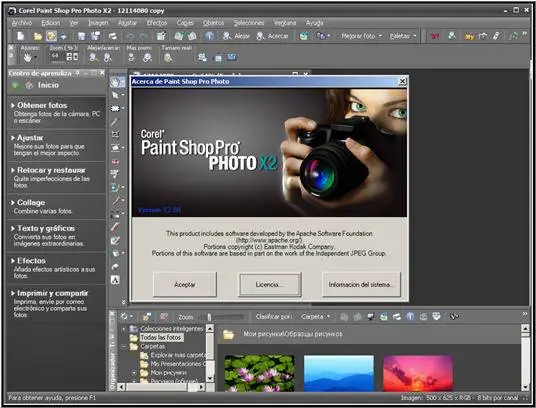Select the Dropper tool in tools palette
Screen dimensions: 536x408
[115, 121]
